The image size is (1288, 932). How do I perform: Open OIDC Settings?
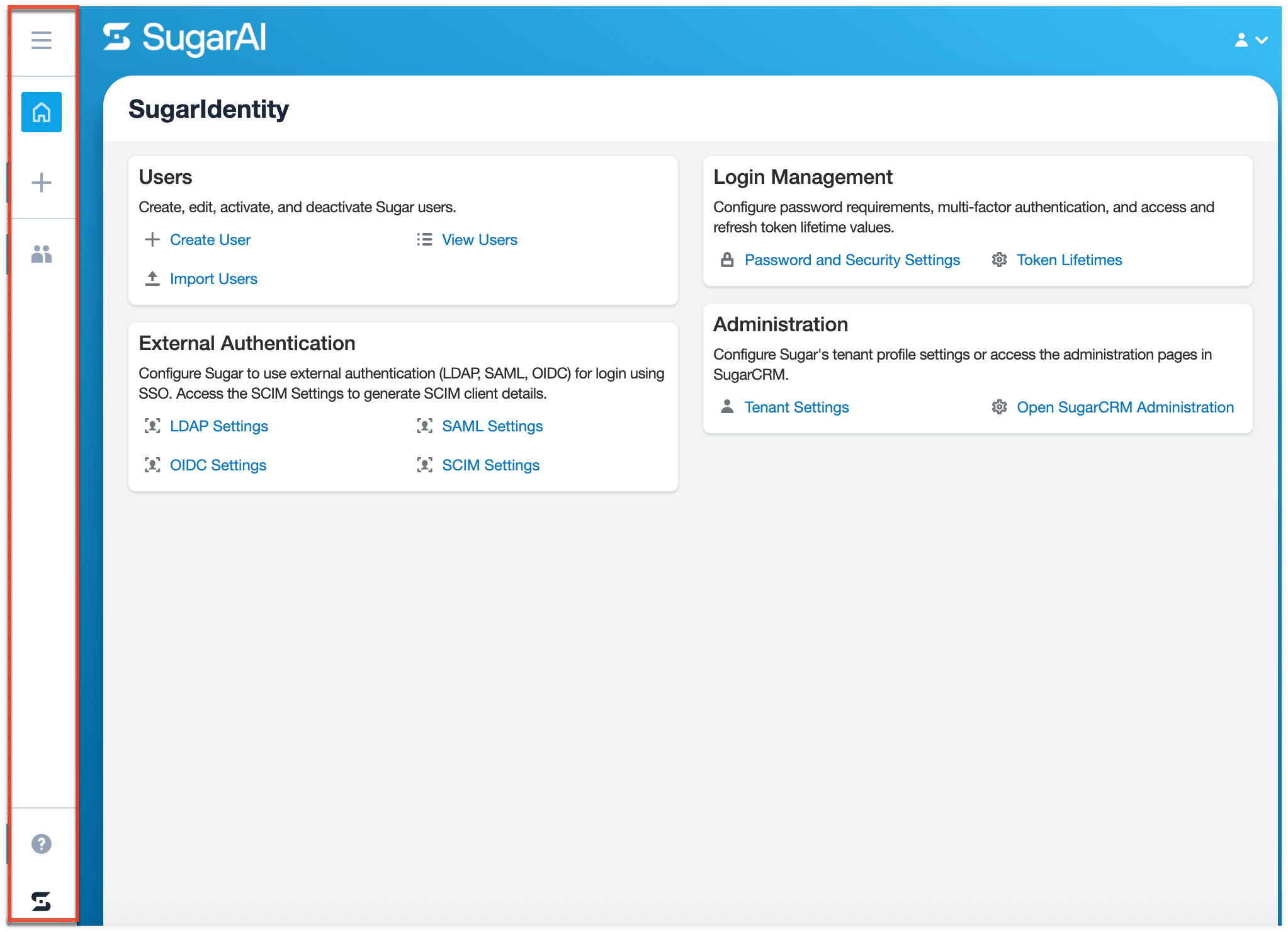218,465
